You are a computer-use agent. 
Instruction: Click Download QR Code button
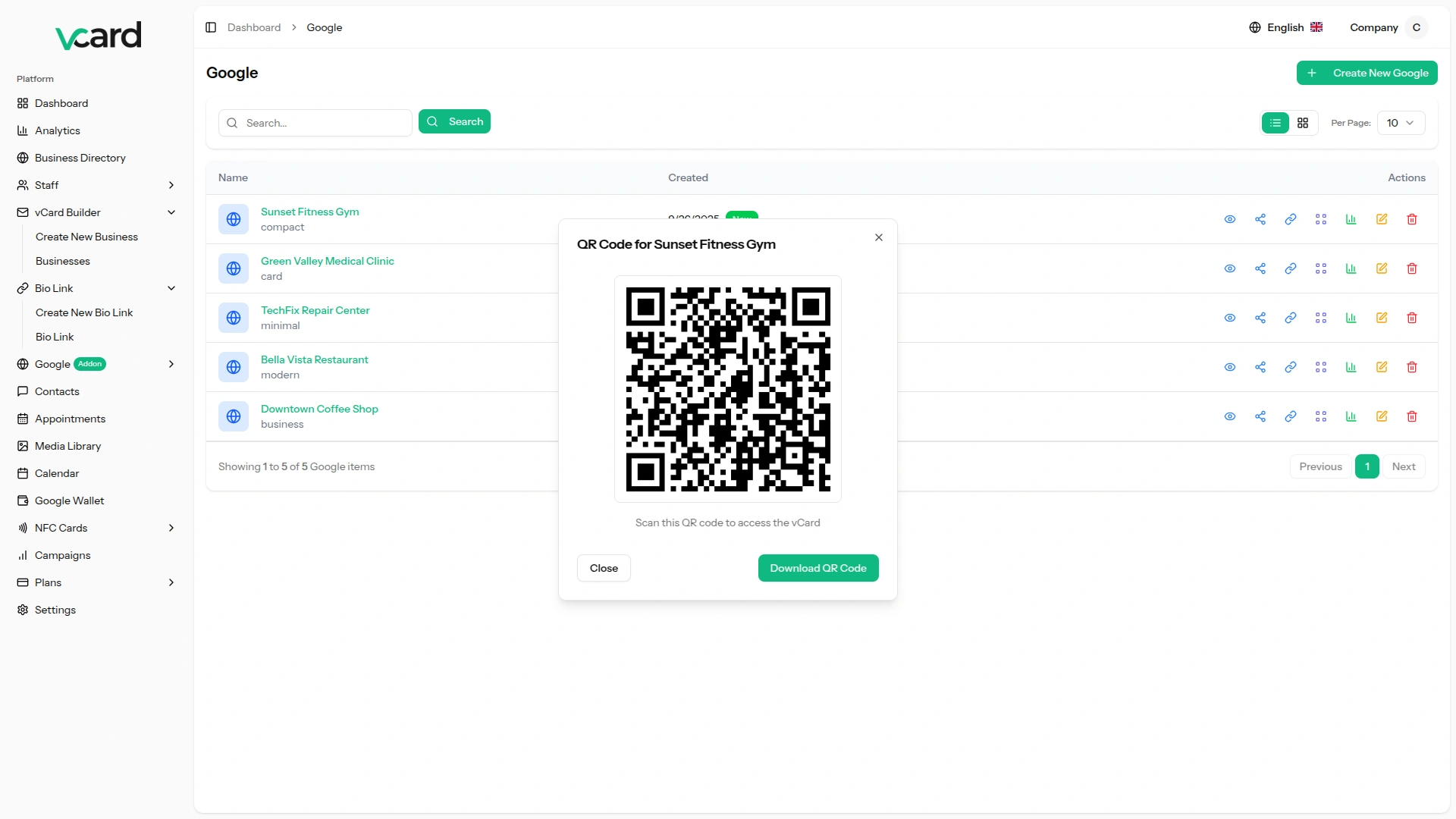(817, 568)
